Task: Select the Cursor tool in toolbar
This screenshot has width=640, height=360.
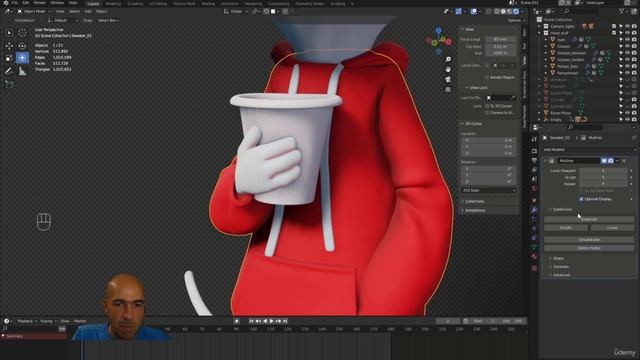Action: click(22, 33)
